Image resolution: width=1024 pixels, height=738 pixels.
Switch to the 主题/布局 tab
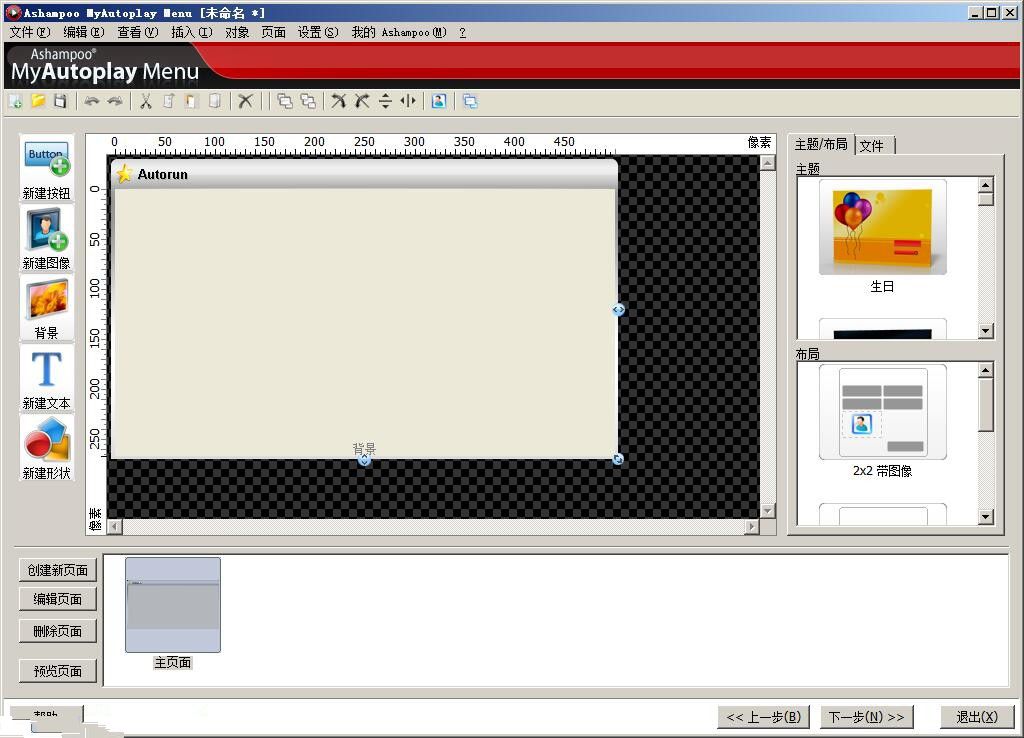[x=821, y=144]
